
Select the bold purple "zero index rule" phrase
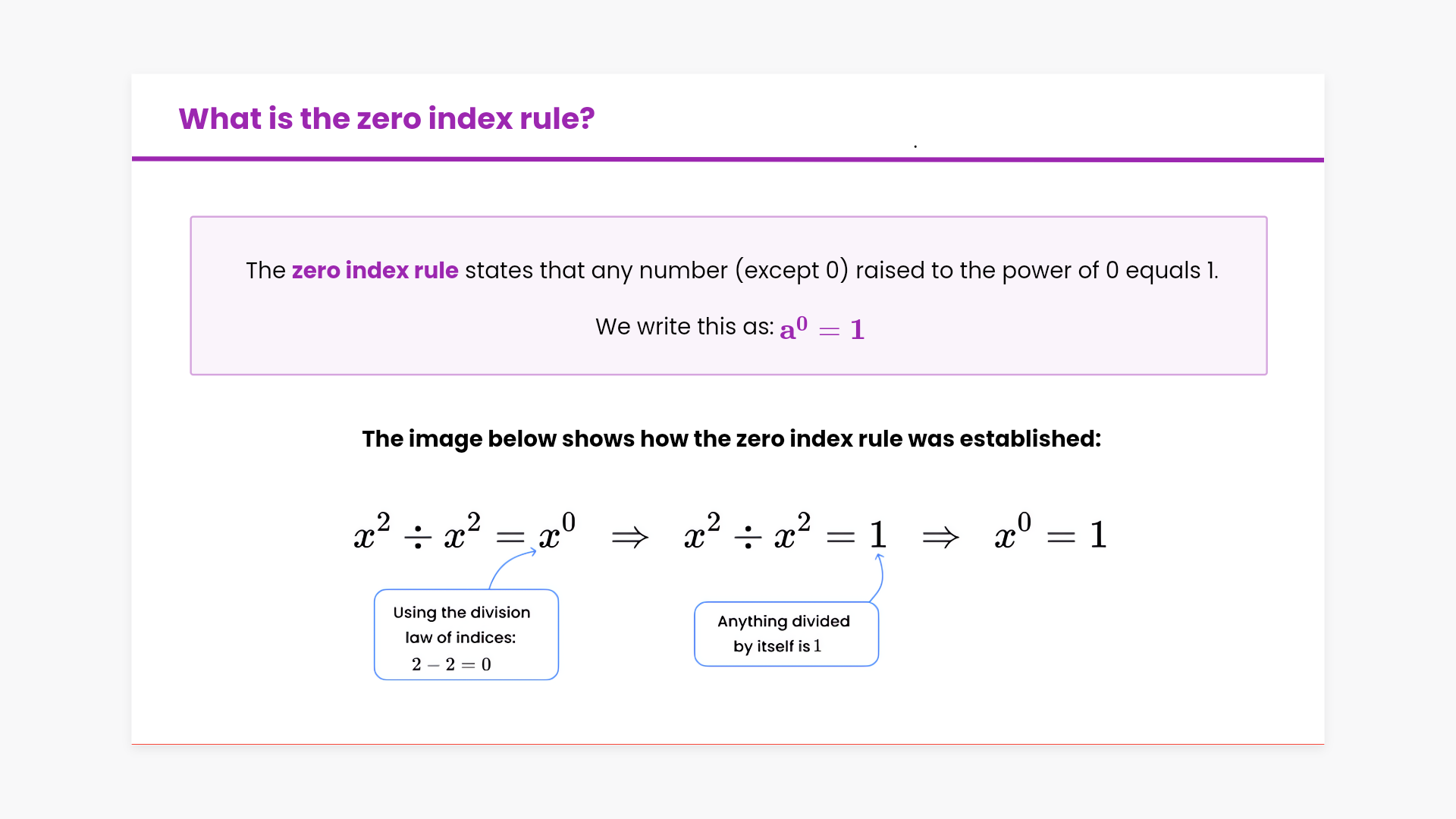(375, 271)
